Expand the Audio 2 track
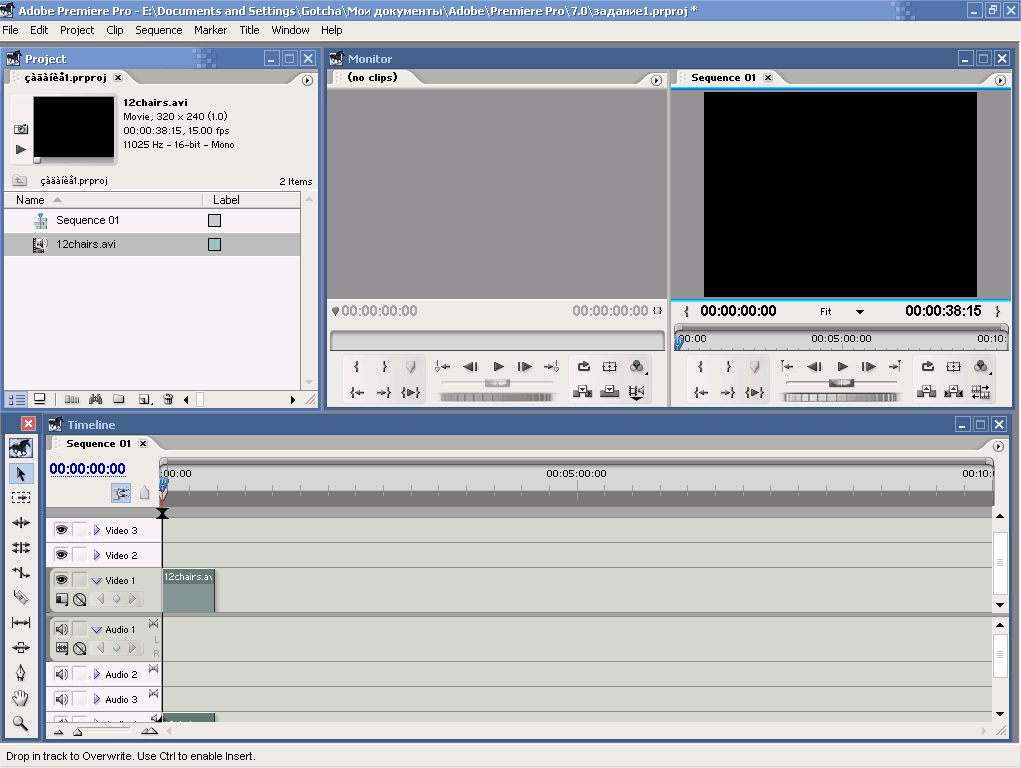This screenshot has width=1021, height=768. tap(97, 674)
